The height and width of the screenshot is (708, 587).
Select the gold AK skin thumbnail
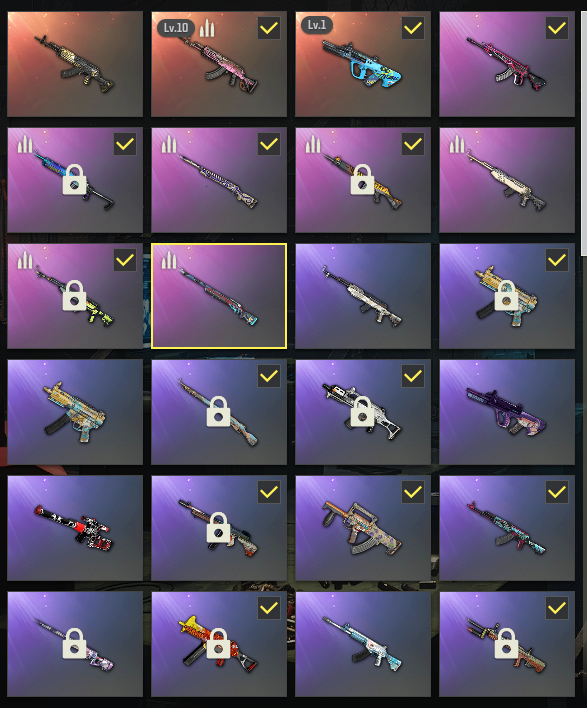[75, 64]
